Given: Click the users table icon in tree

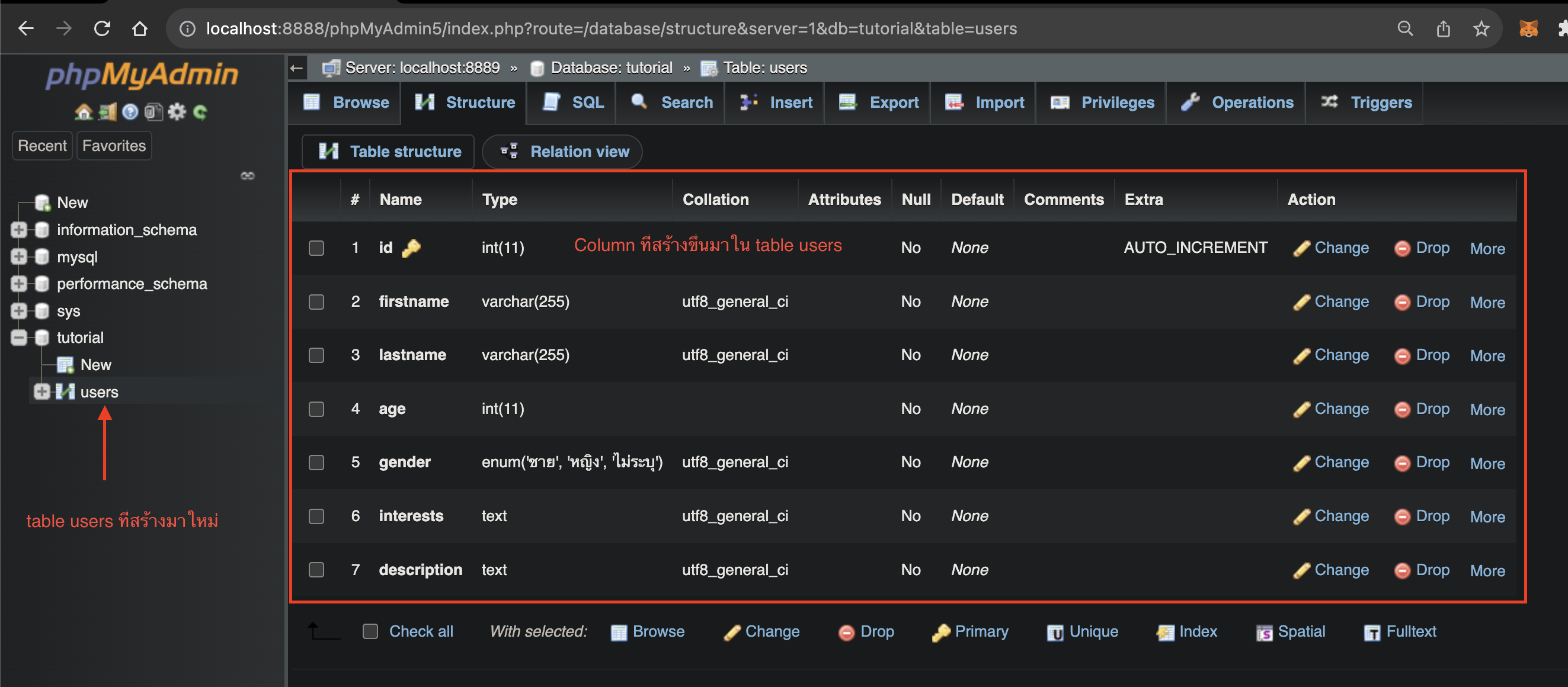Looking at the screenshot, I should pyautogui.click(x=65, y=392).
